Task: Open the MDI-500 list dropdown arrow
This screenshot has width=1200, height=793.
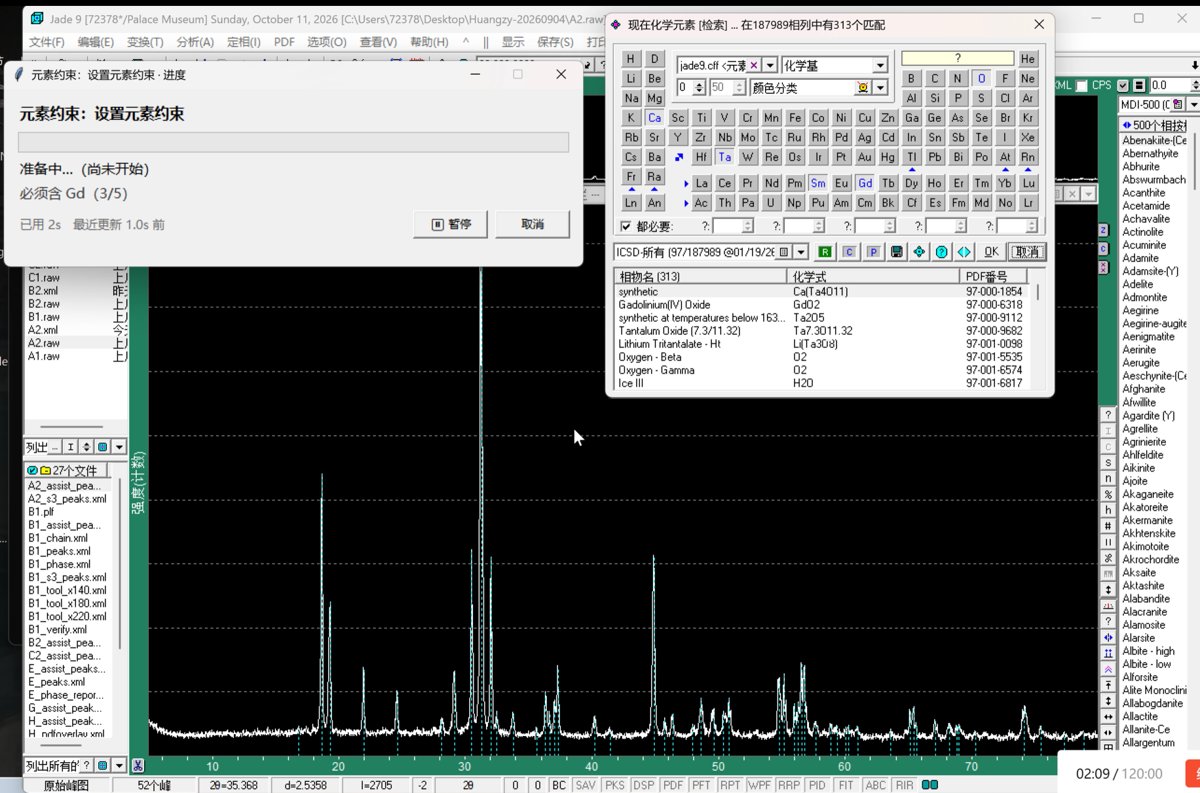Action: click(x=1193, y=105)
